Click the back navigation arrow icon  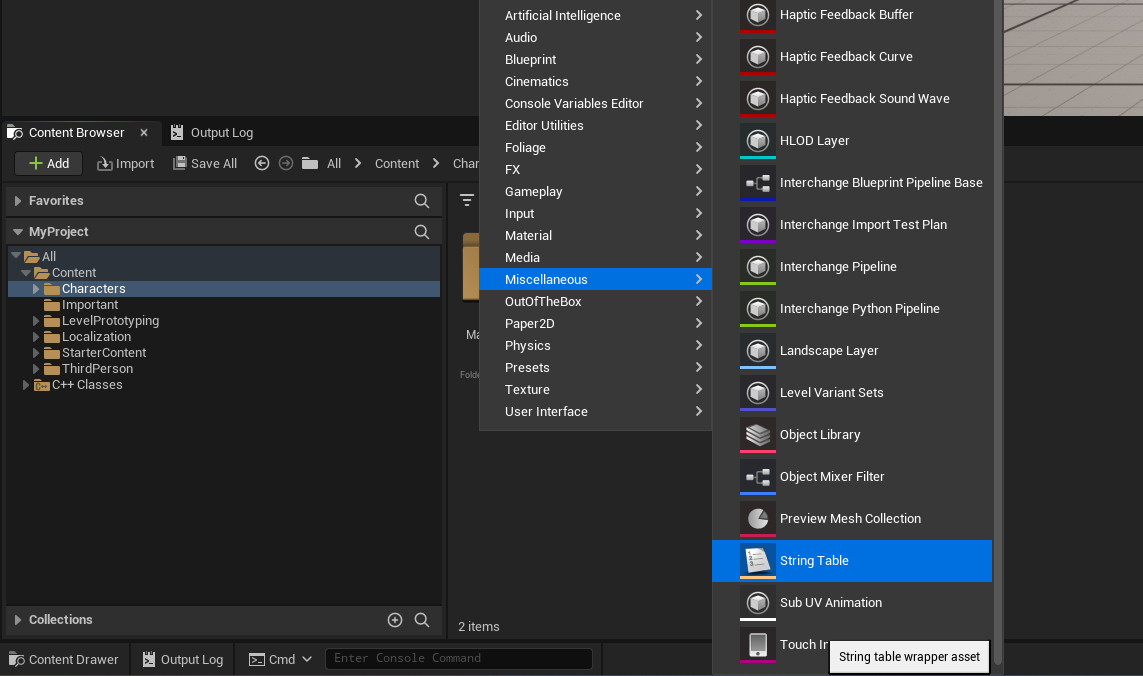click(x=262, y=163)
